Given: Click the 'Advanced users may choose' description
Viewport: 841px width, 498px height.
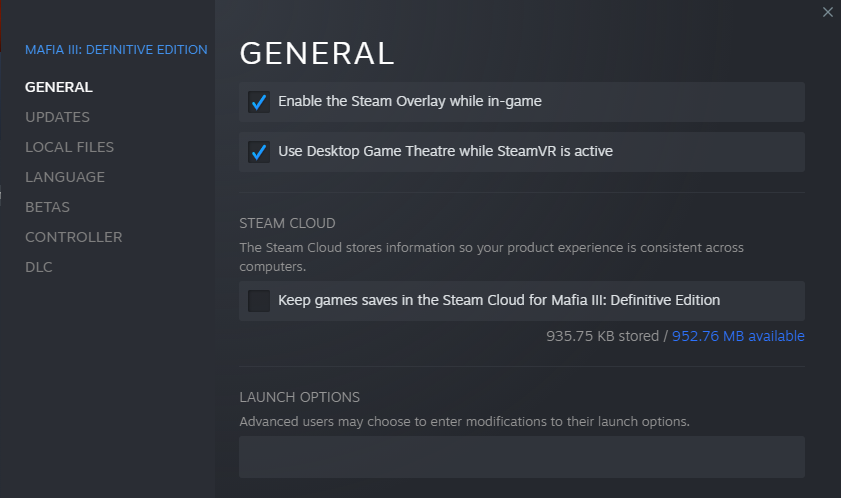Looking at the screenshot, I should (x=464, y=421).
